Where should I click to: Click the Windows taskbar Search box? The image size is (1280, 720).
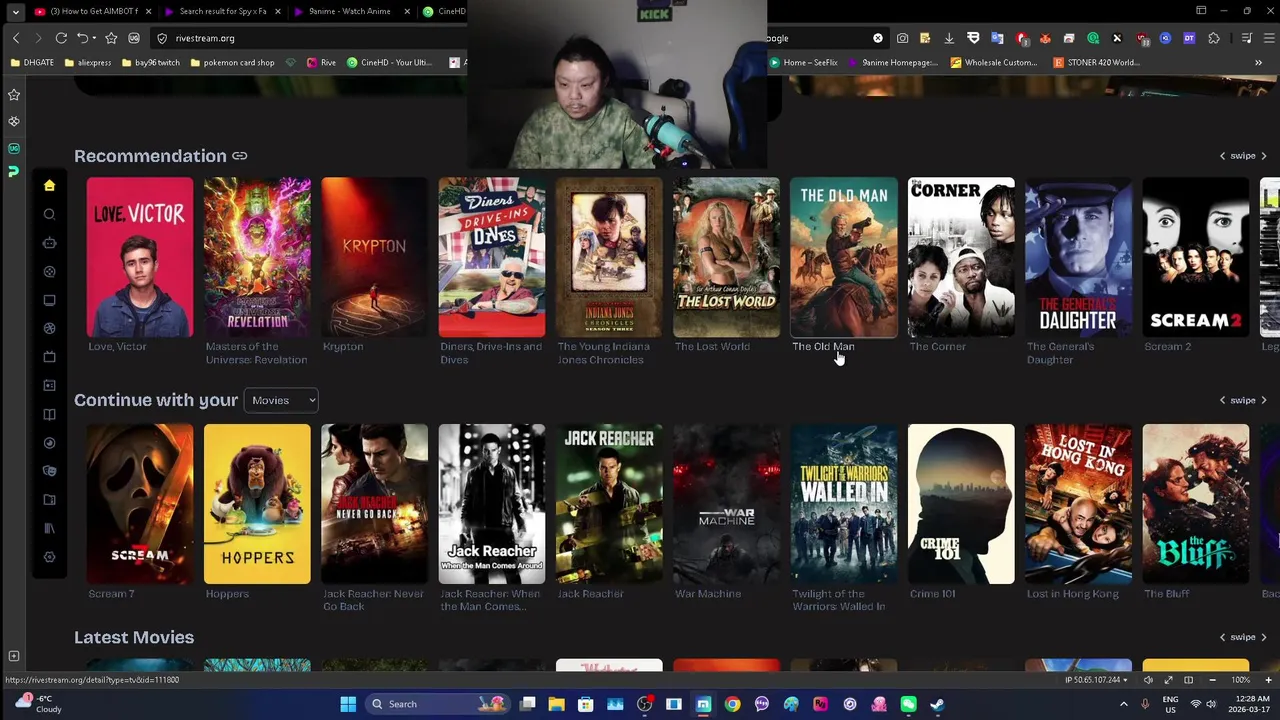point(436,704)
